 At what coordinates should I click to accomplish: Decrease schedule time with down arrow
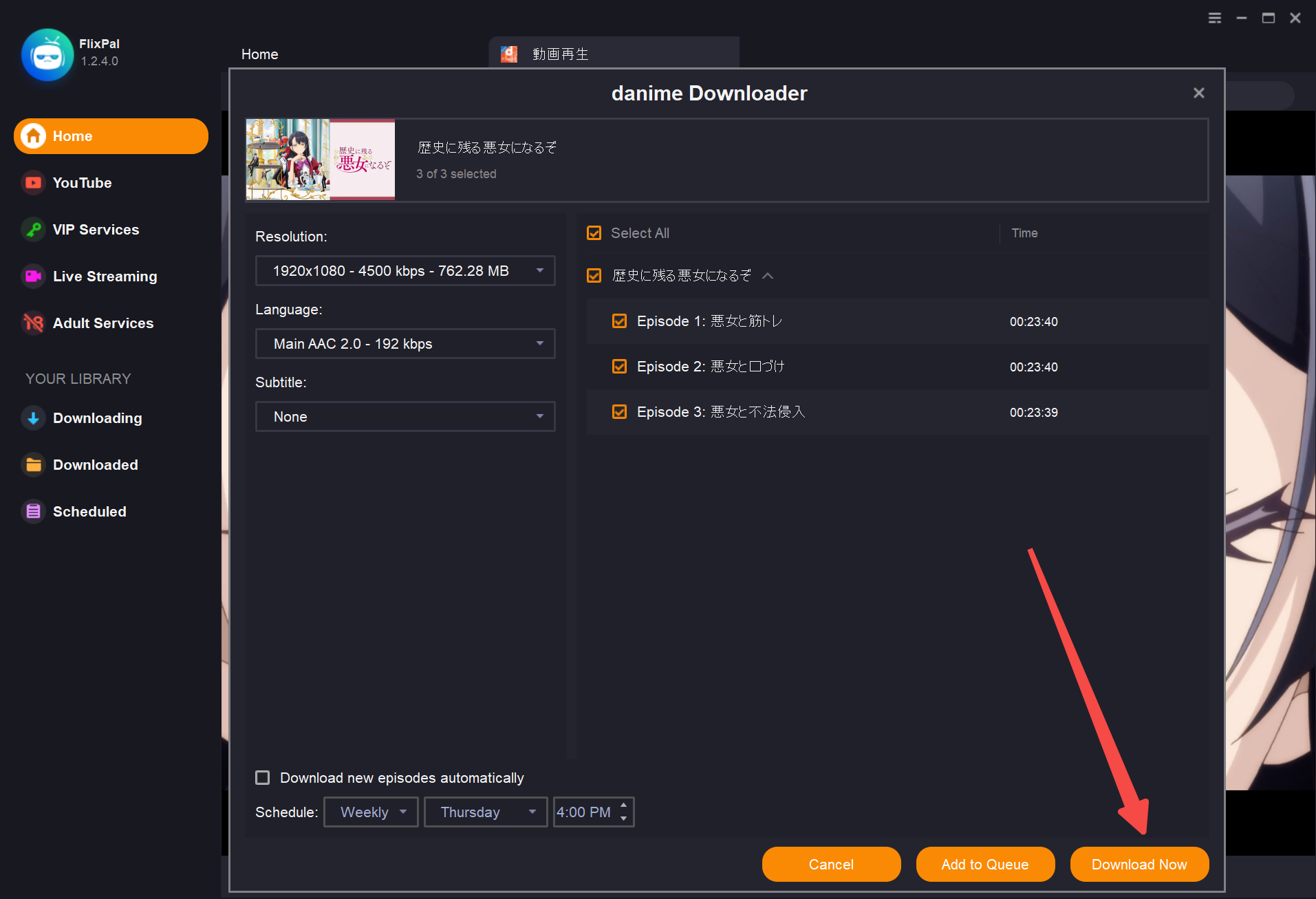pos(623,819)
